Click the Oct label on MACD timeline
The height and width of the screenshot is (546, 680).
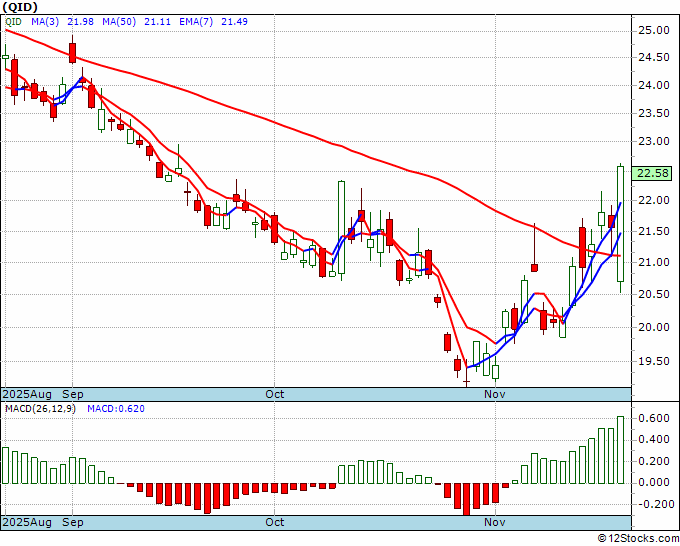(275, 522)
